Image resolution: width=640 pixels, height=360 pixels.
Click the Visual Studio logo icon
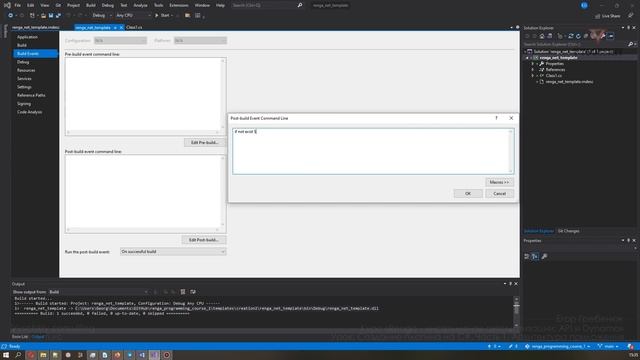7,5
